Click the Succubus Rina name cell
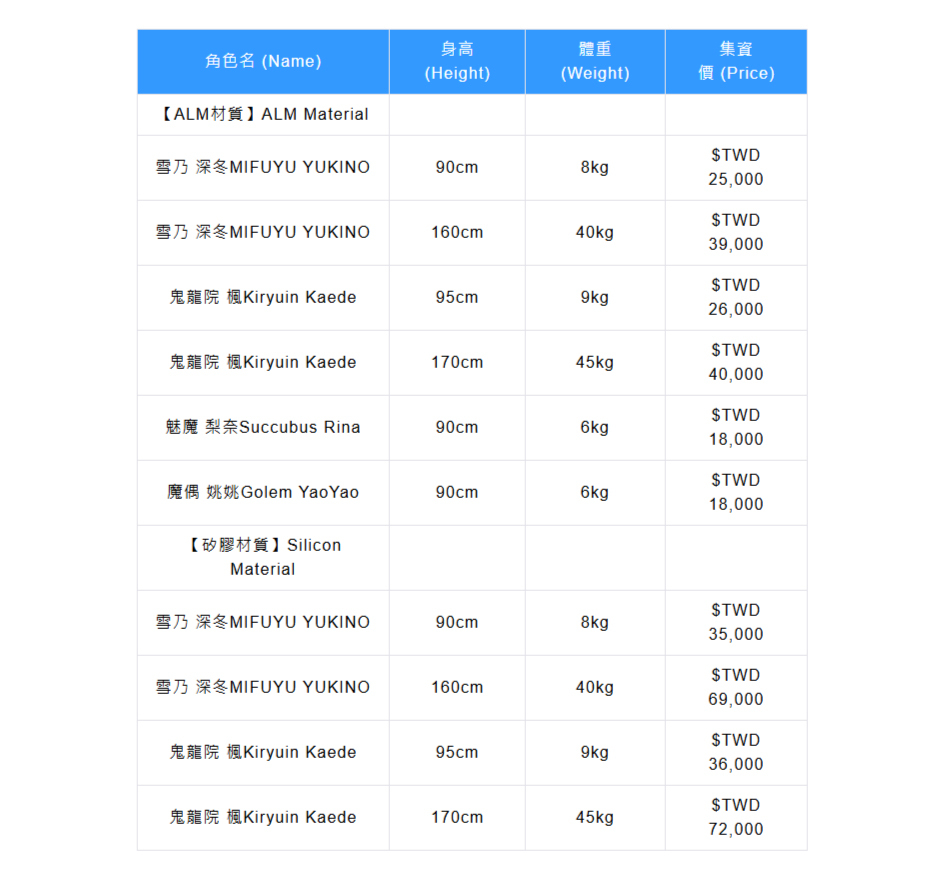The image size is (950, 878). tap(263, 427)
